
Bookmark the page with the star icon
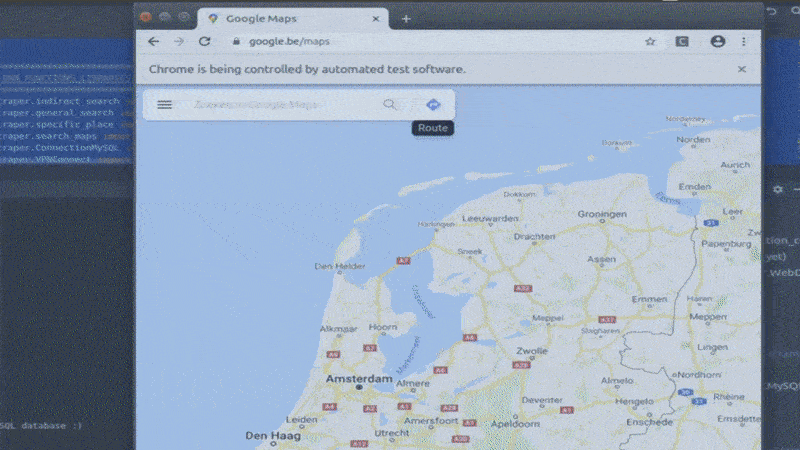pyautogui.click(x=650, y=41)
